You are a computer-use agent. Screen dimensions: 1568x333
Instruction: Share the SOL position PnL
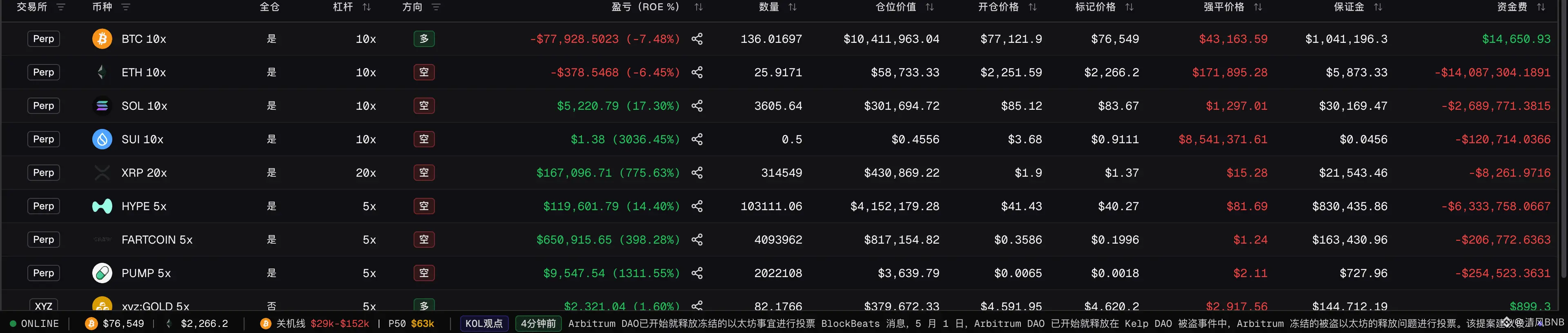(x=697, y=106)
